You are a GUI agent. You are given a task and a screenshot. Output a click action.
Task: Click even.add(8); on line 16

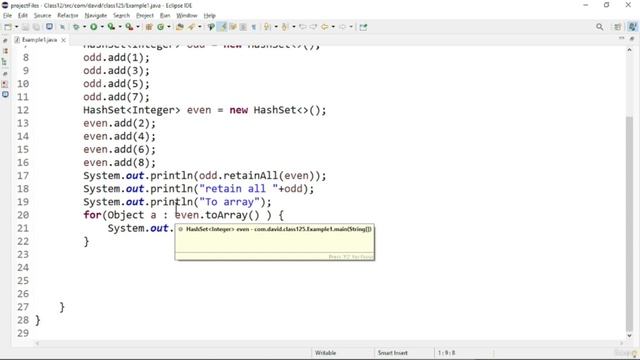[x=120, y=162]
